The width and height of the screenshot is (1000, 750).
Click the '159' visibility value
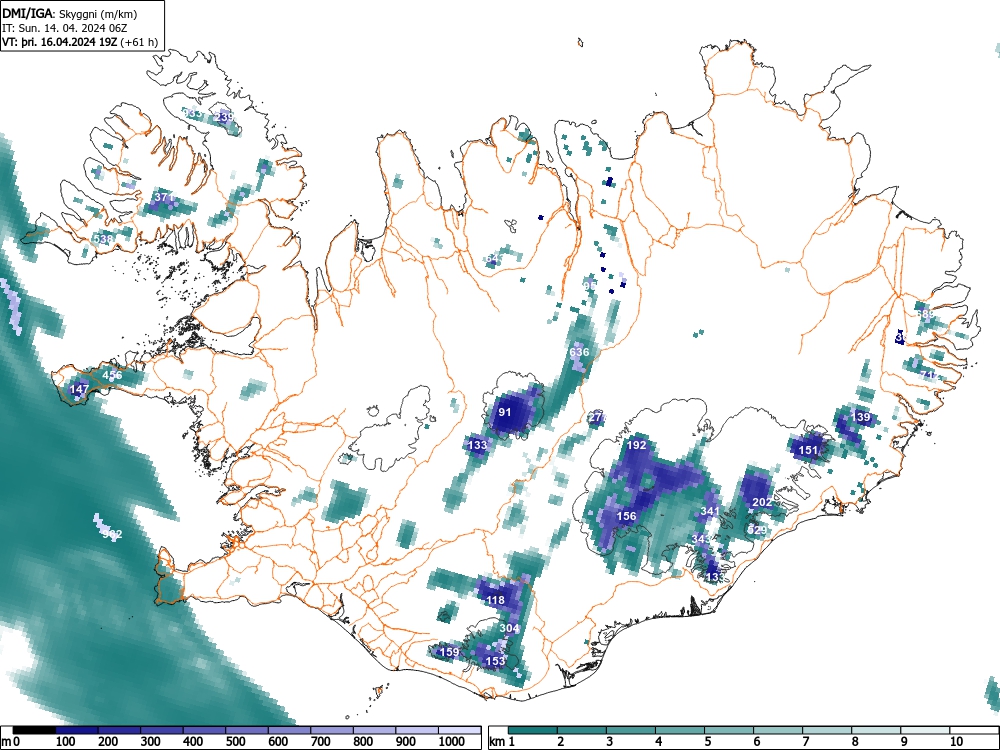(450, 652)
